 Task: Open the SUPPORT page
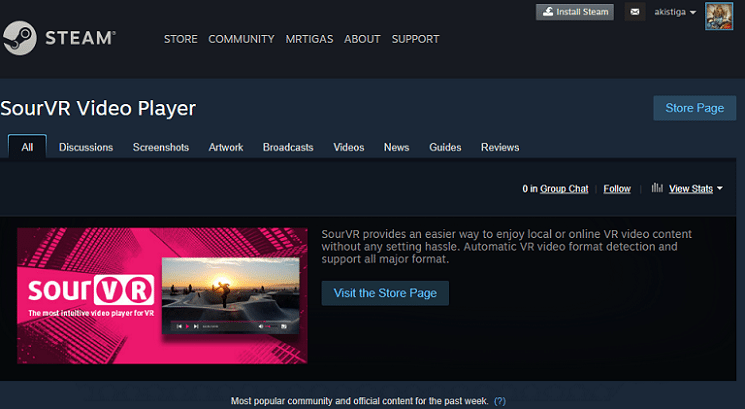pyautogui.click(x=415, y=39)
